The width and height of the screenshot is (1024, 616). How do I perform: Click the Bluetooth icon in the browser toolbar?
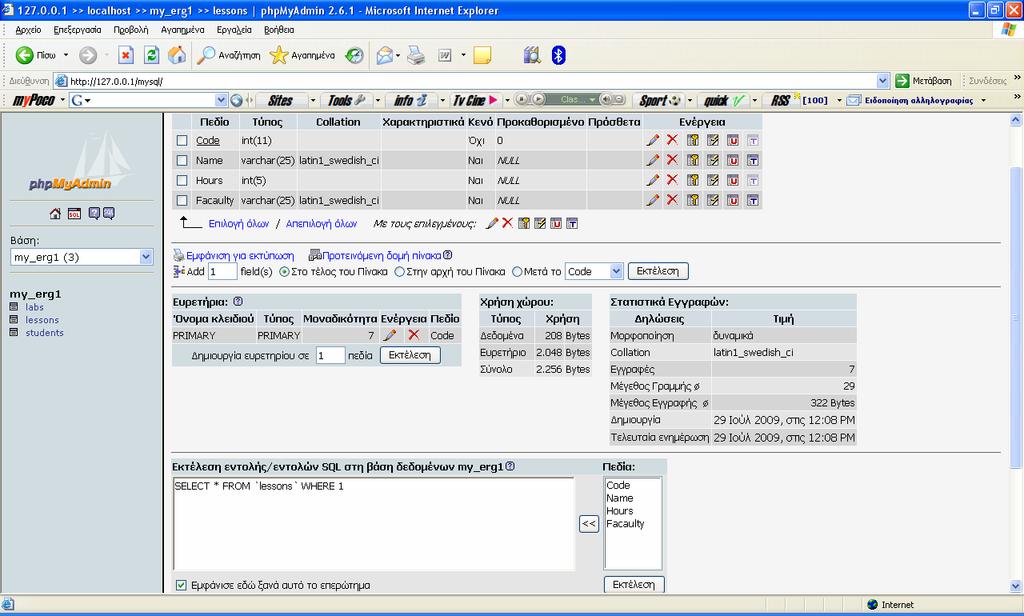click(x=558, y=56)
